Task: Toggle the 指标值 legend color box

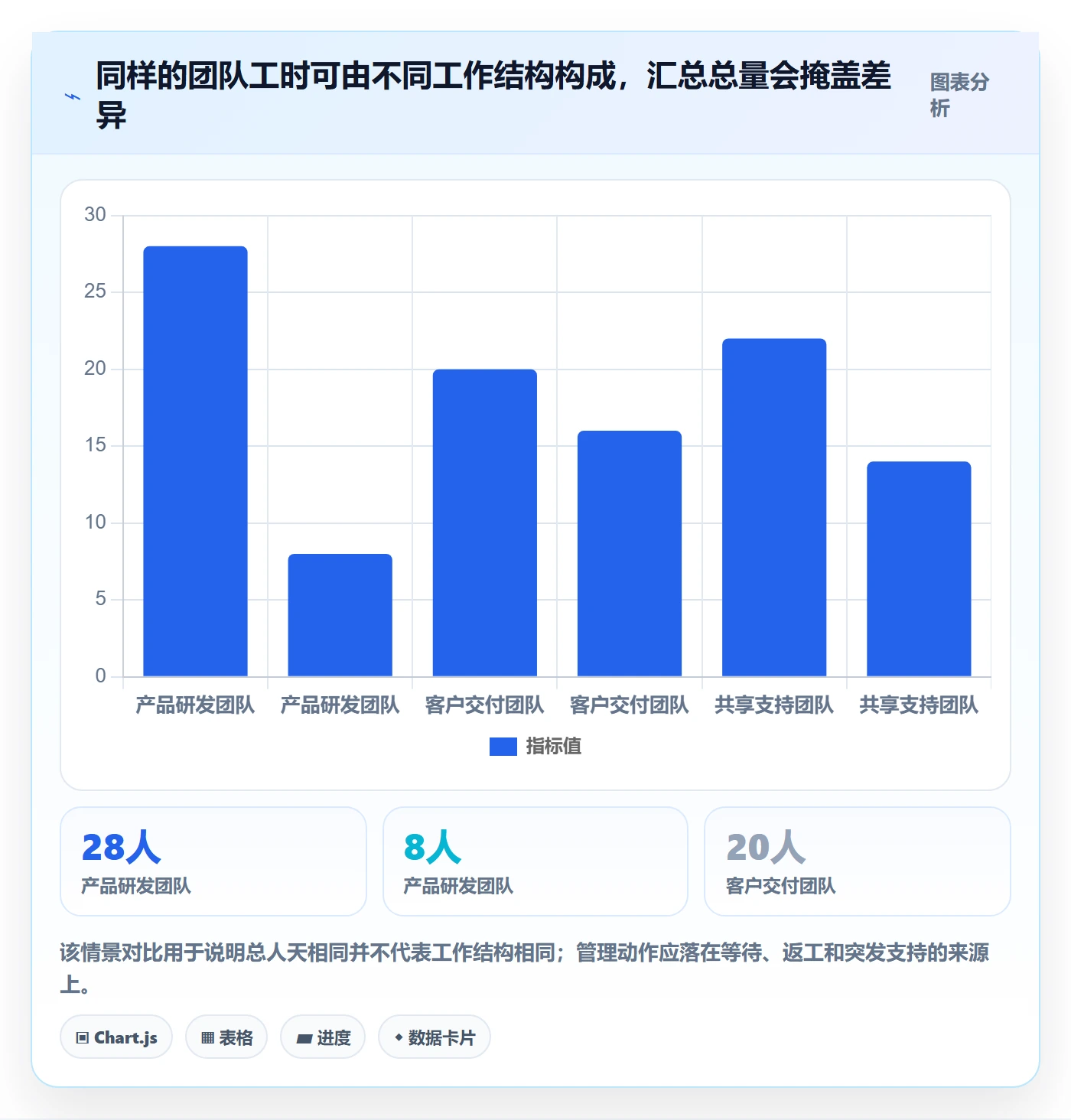Action: tap(503, 746)
